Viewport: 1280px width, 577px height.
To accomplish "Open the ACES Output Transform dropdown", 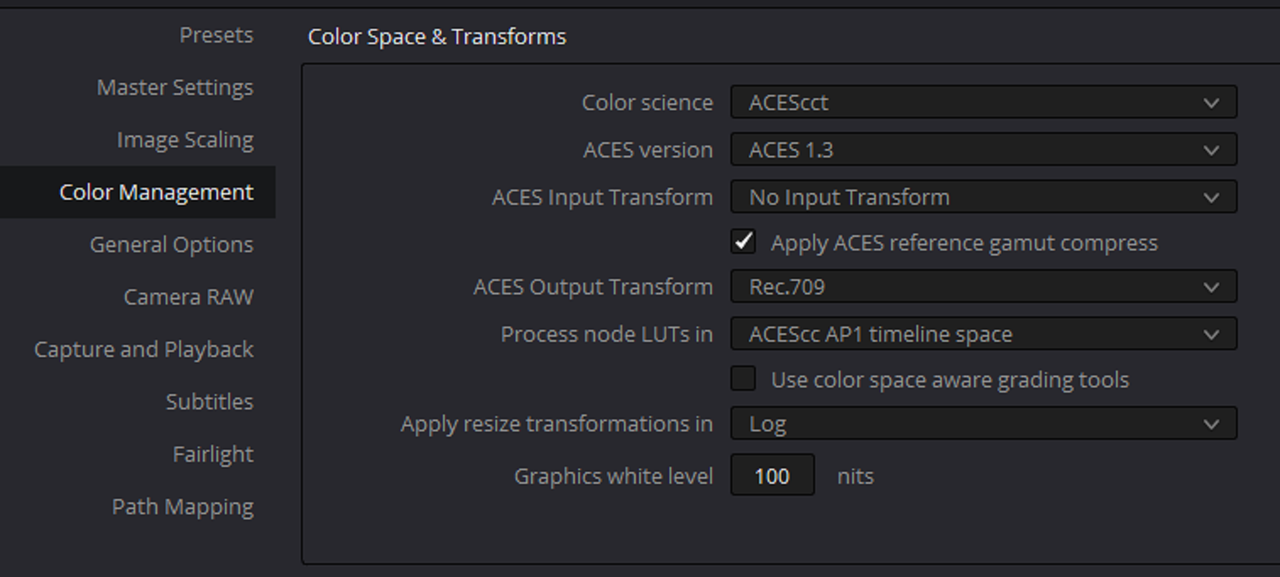I will click(984, 287).
